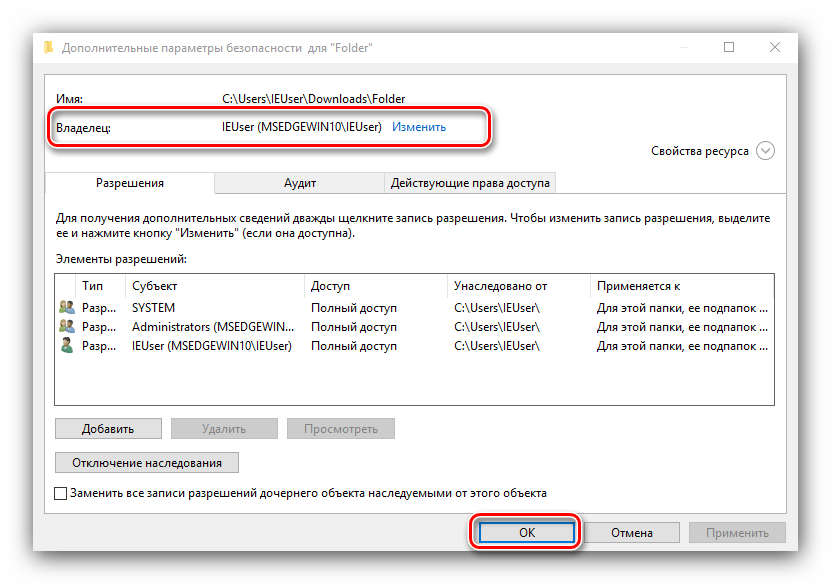Click the path C:\Users\IEUser\Downloads\Folder
This screenshot has width=831, height=584.
tap(313, 99)
